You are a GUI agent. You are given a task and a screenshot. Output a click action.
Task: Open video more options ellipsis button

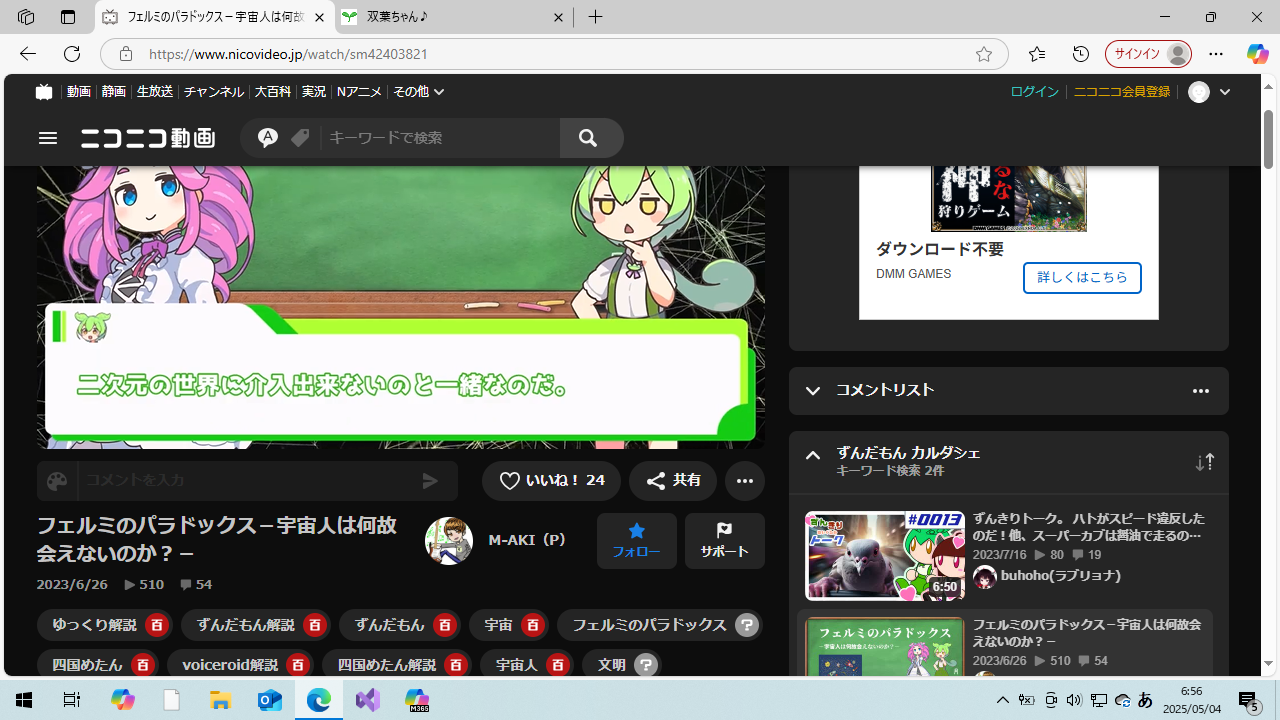745,481
